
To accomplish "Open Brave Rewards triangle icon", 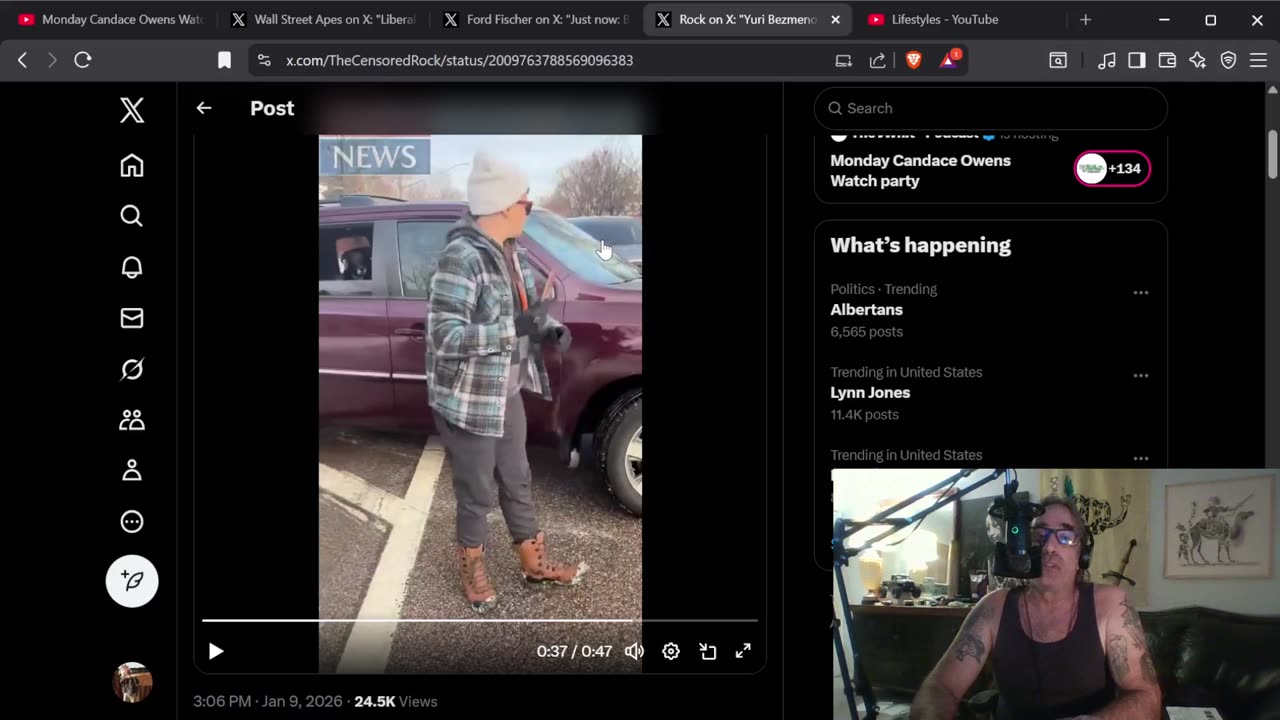I will (x=948, y=60).
